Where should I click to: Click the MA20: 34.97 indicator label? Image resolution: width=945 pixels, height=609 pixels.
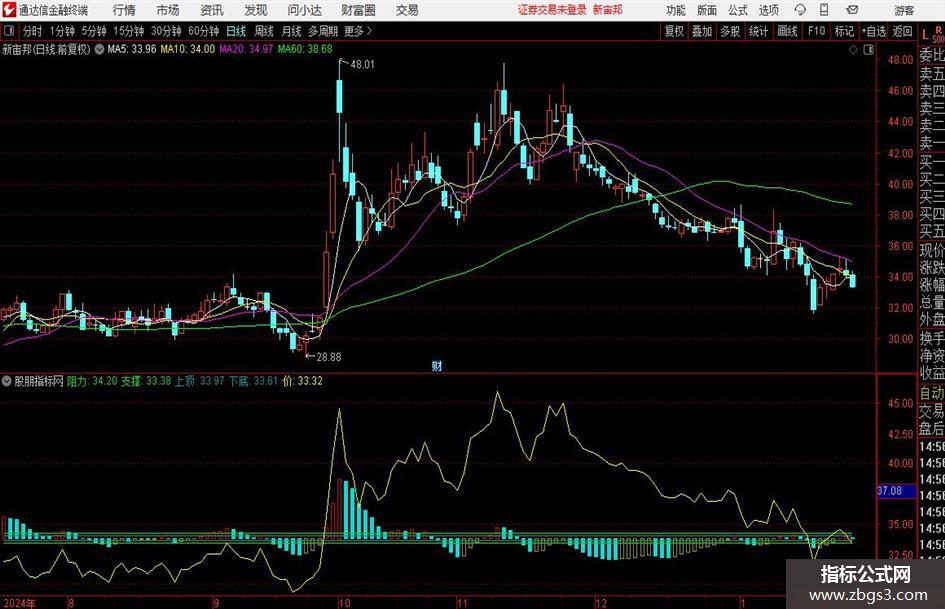click(246, 49)
